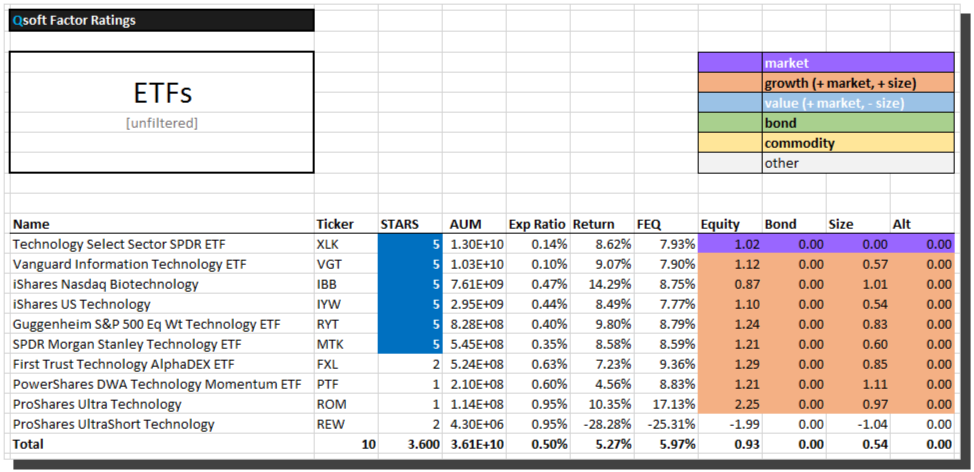The image size is (974, 472).
Task: Click the VGT ticker cell
Action: [x=346, y=265]
